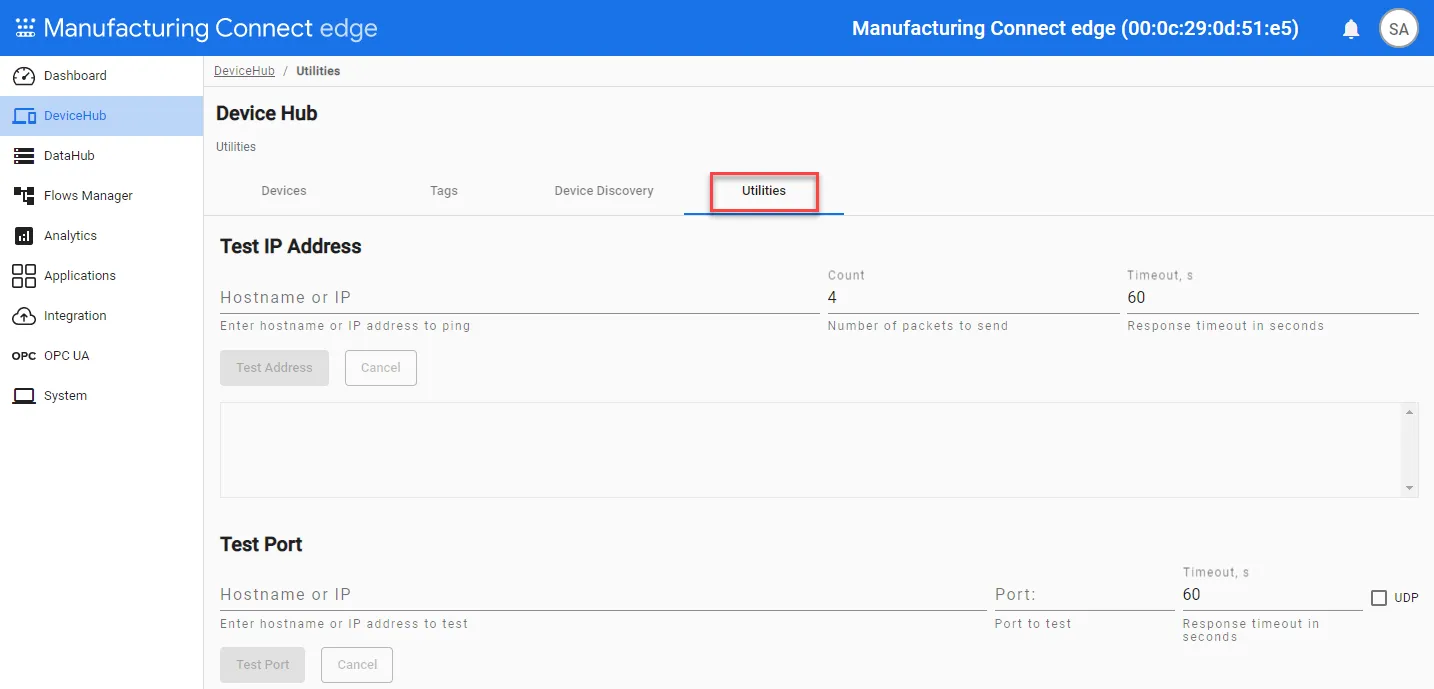Click the Port input field

tap(1085, 595)
